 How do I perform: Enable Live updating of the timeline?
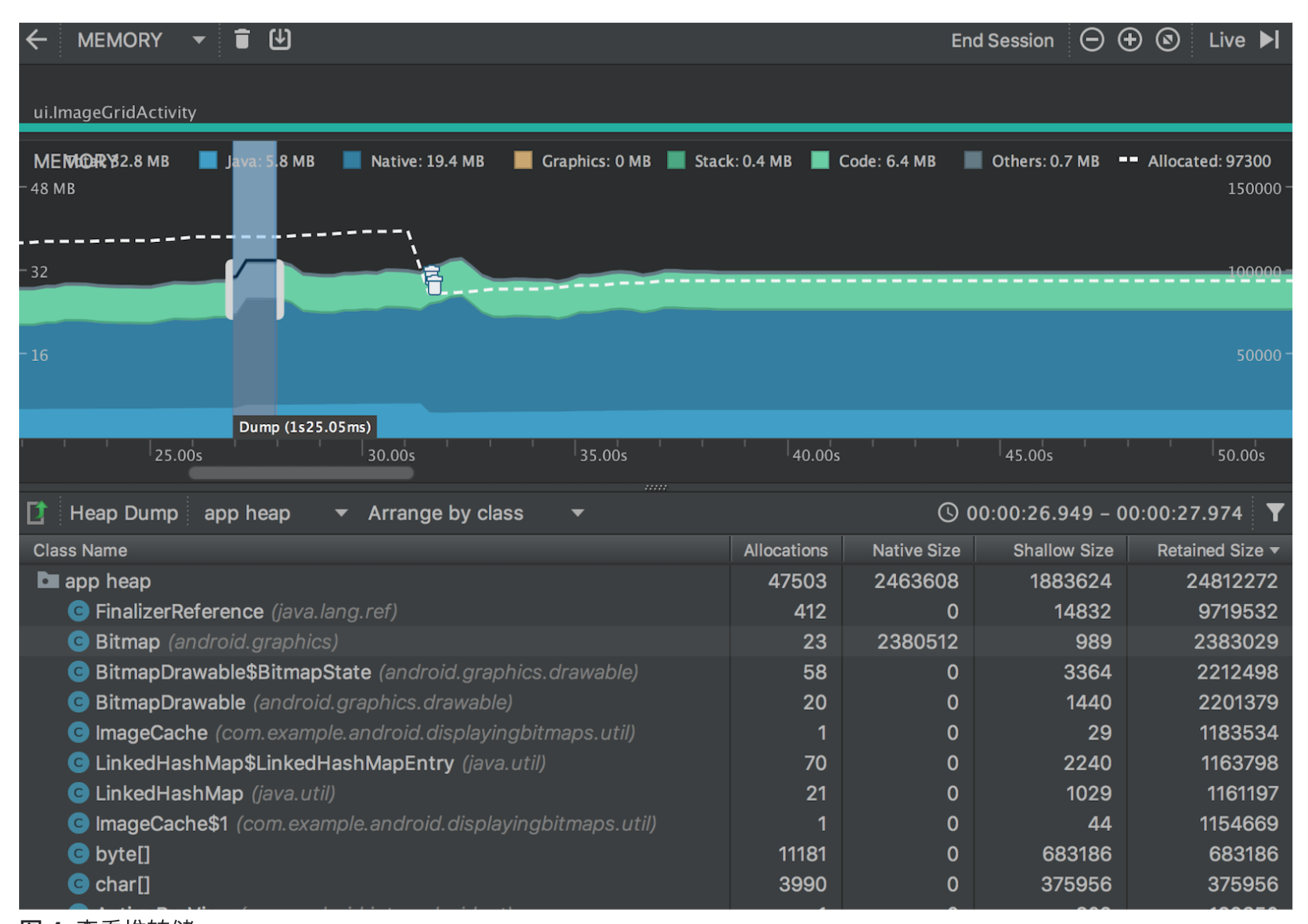click(1227, 39)
